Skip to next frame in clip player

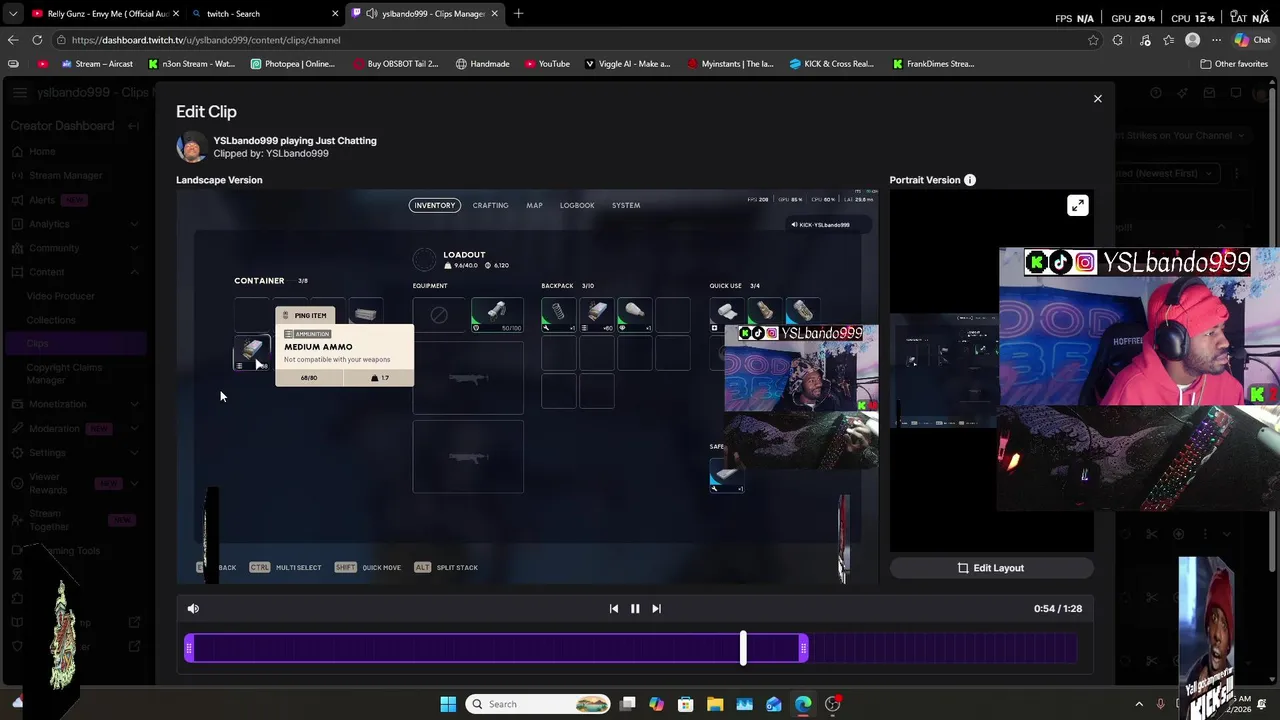click(x=656, y=608)
